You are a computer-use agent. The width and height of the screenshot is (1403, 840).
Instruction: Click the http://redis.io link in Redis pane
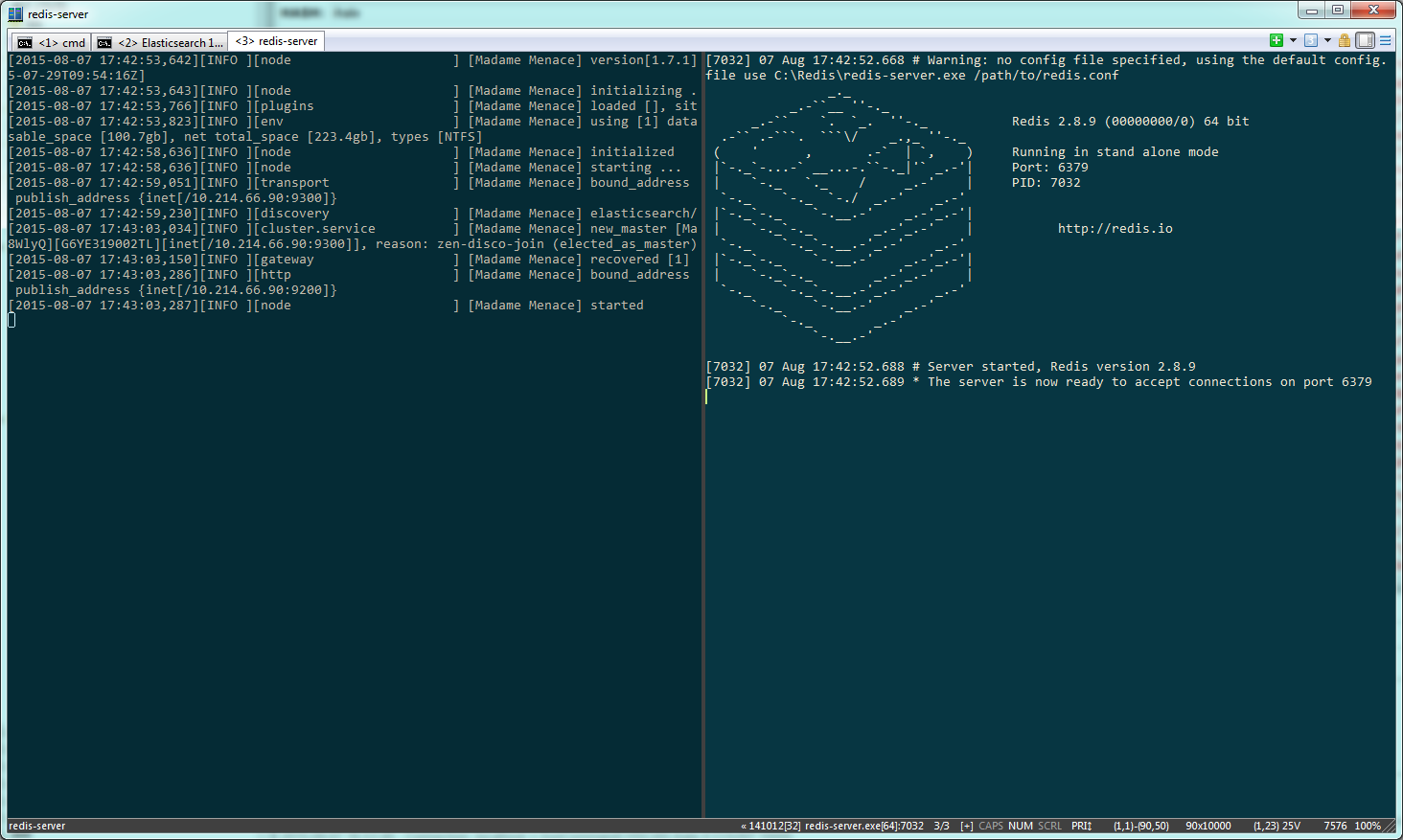(x=1115, y=229)
